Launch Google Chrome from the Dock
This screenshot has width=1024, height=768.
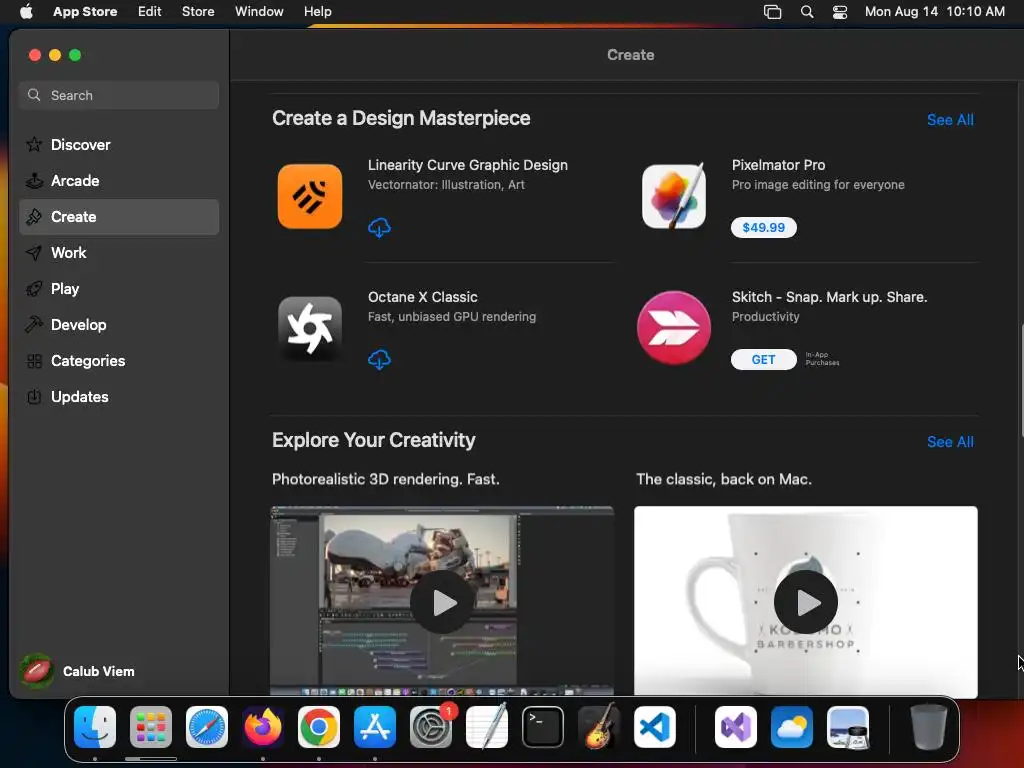pyautogui.click(x=319, y=727)
